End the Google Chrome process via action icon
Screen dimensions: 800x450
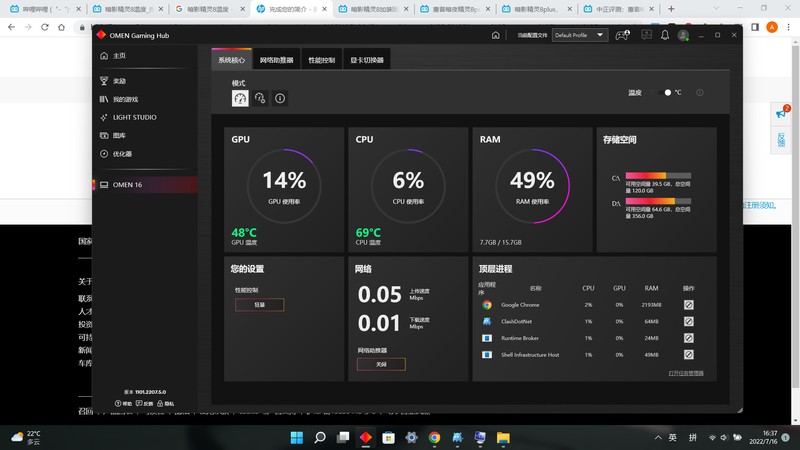[x=688, y=304]
